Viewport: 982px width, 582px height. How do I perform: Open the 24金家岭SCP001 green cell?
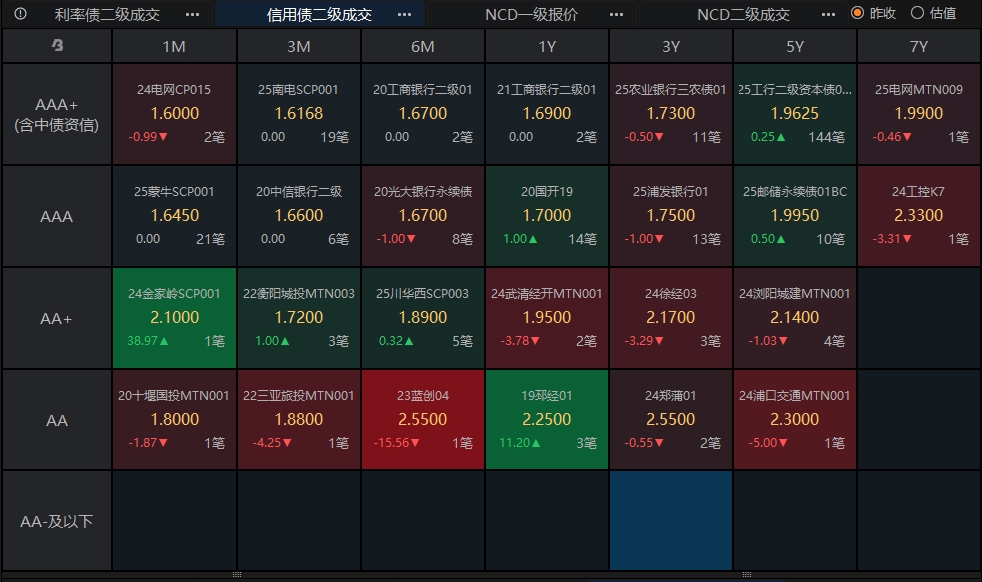click(174, 318)
